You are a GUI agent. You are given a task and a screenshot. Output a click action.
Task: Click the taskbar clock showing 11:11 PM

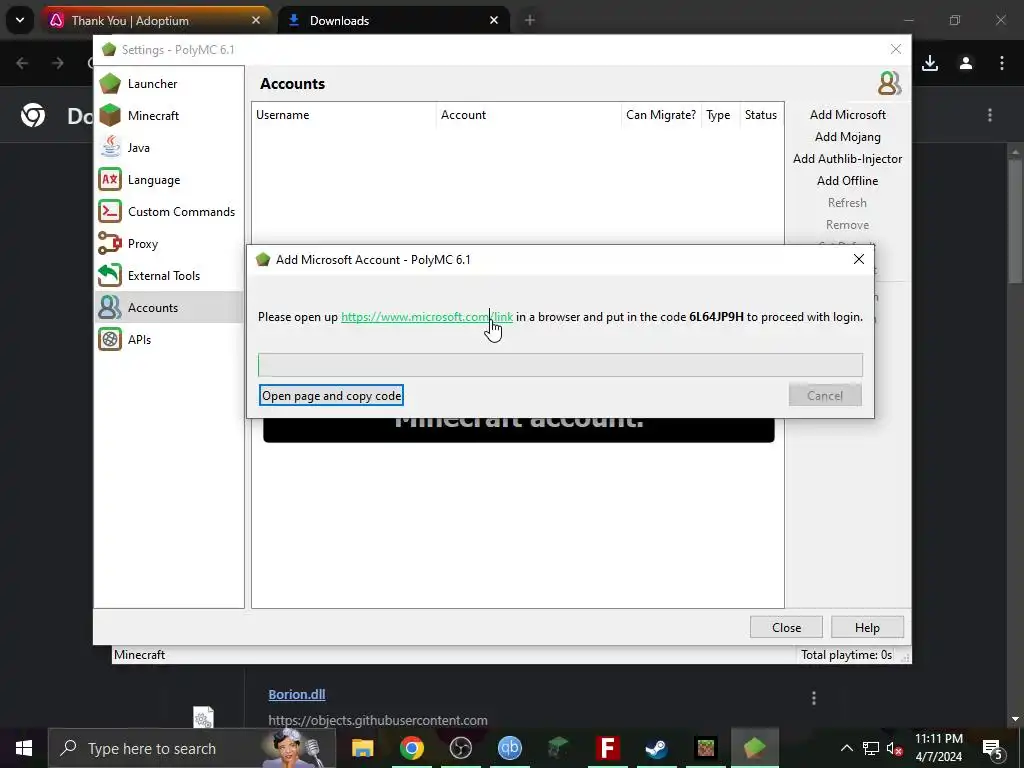(938, 748)
